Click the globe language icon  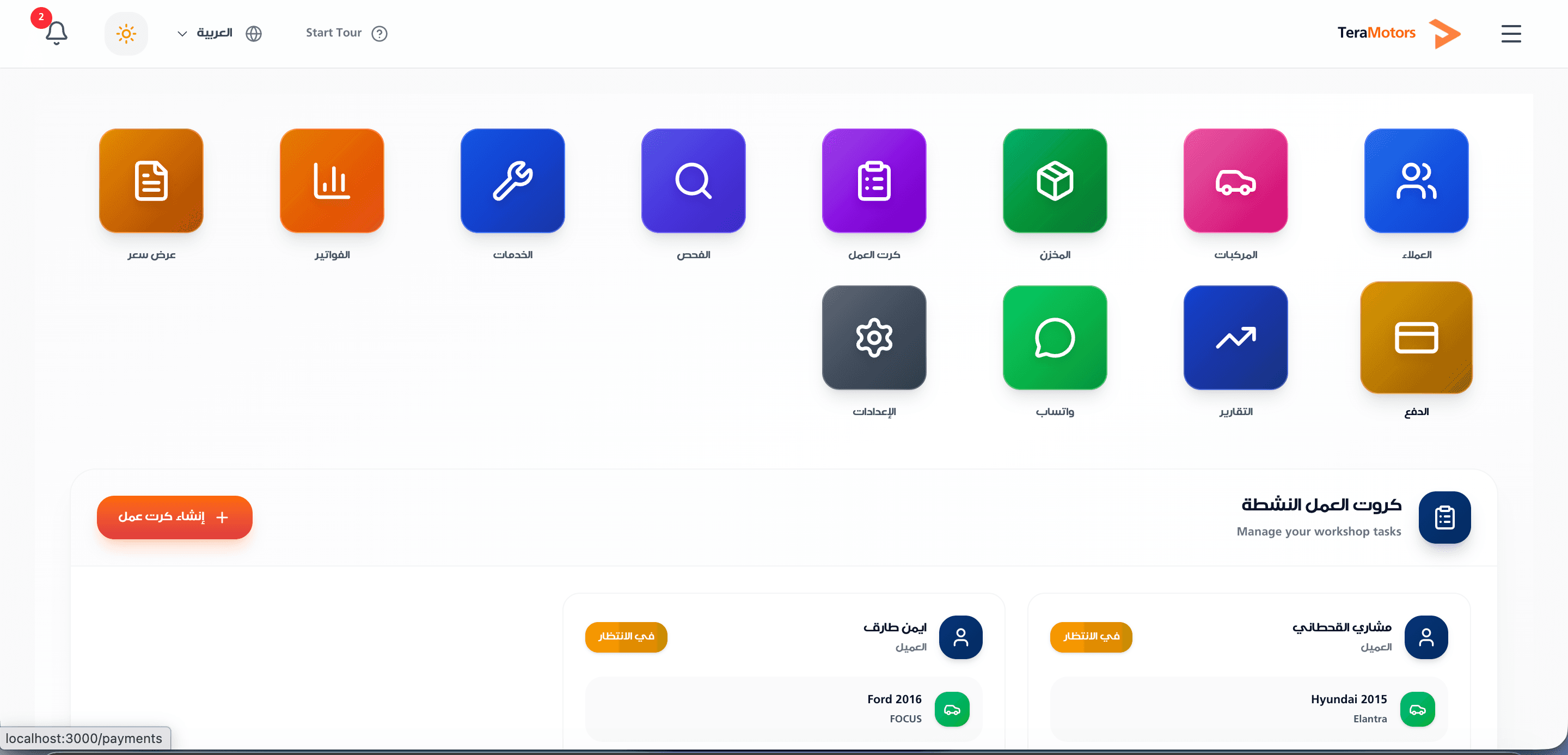254,33
